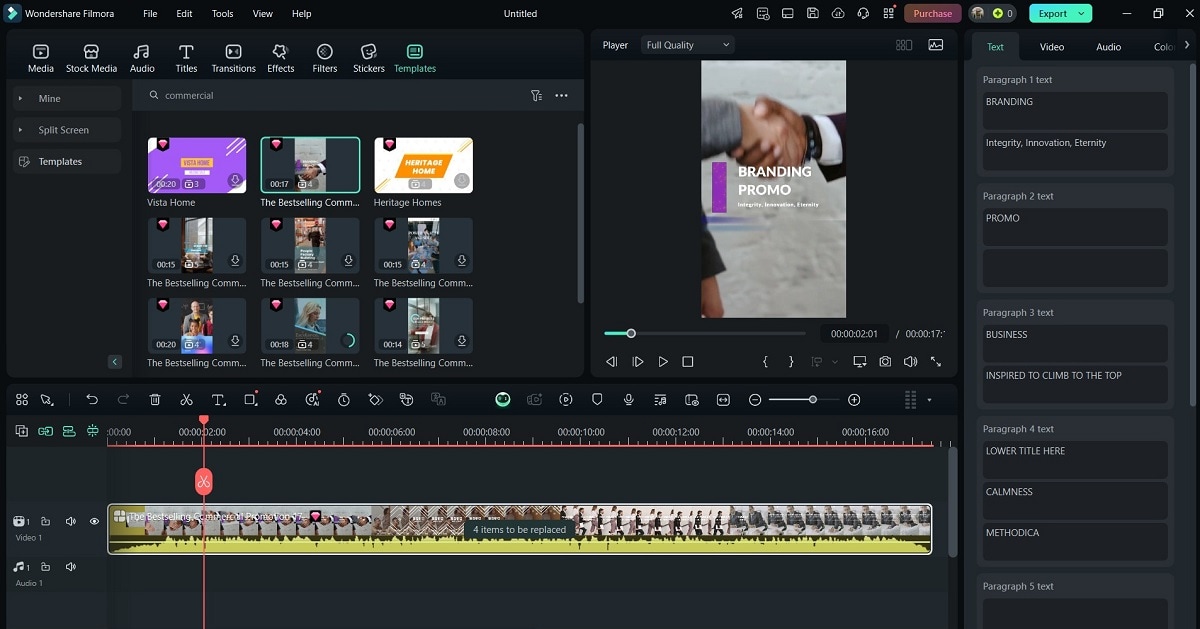Open the player display settings monitor icon

tap(860, 362)
